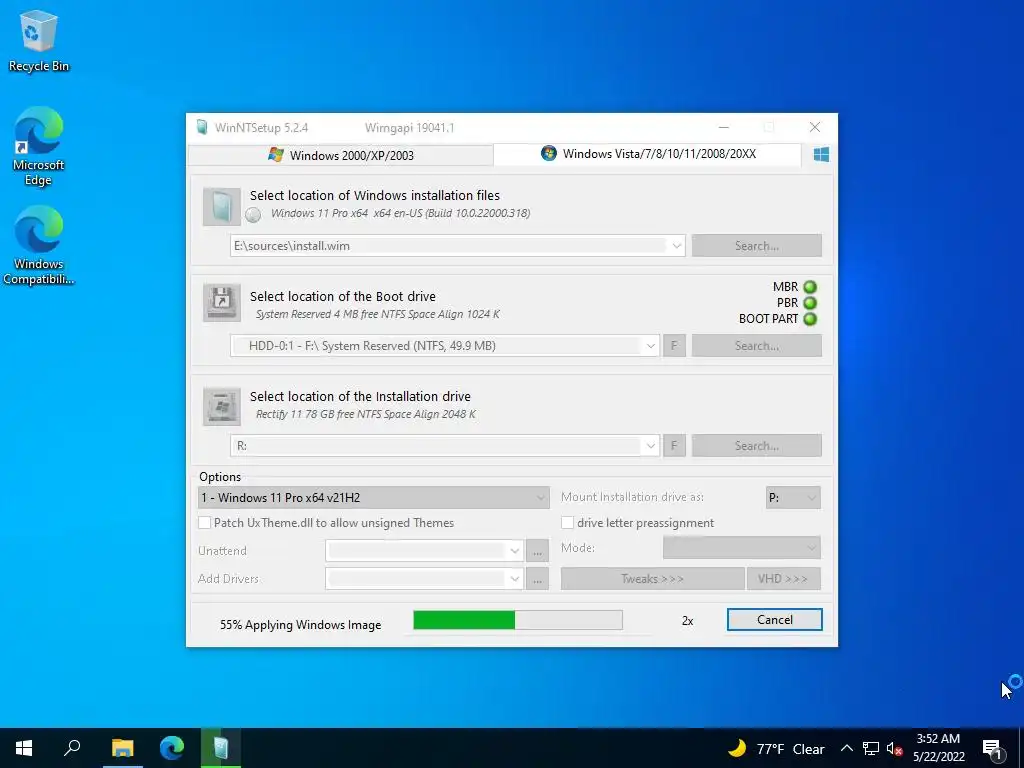1024x768 pixels.
Task: Click the F format button for Installation drive
Action: pyautogui.click(x=674, y=446)
